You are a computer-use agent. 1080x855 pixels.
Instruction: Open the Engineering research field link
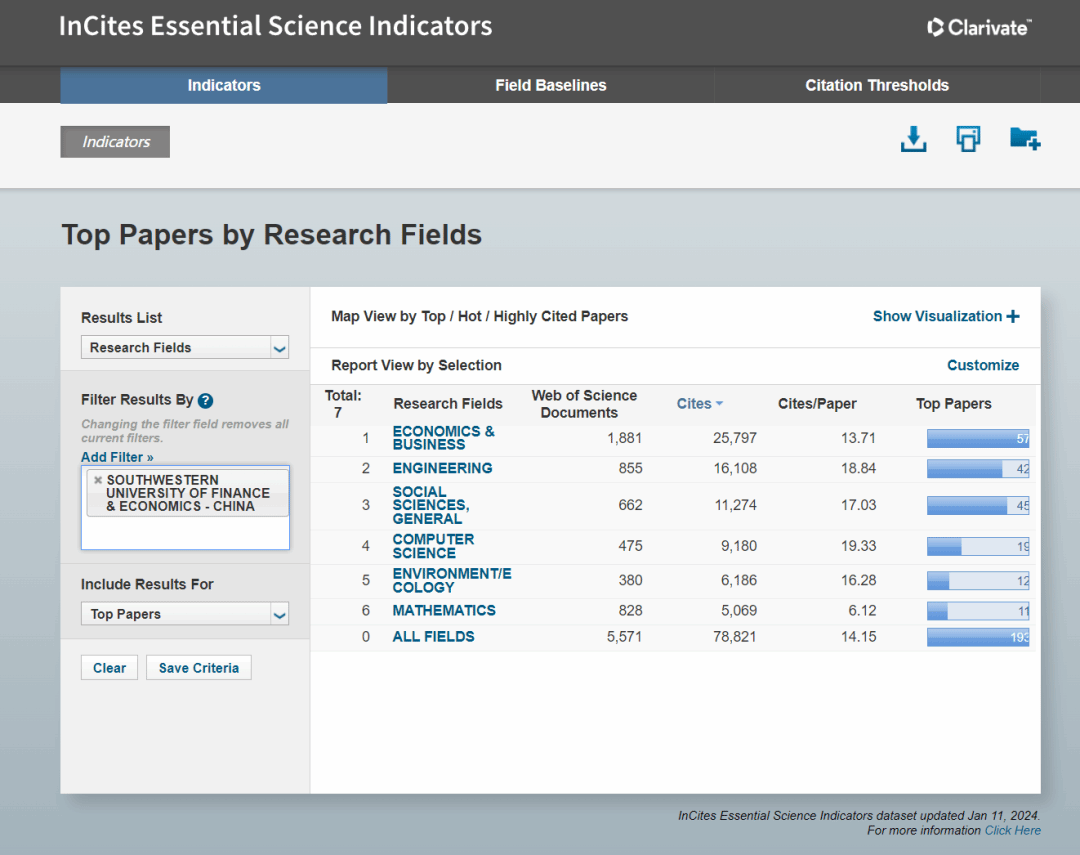coord(442,468)
